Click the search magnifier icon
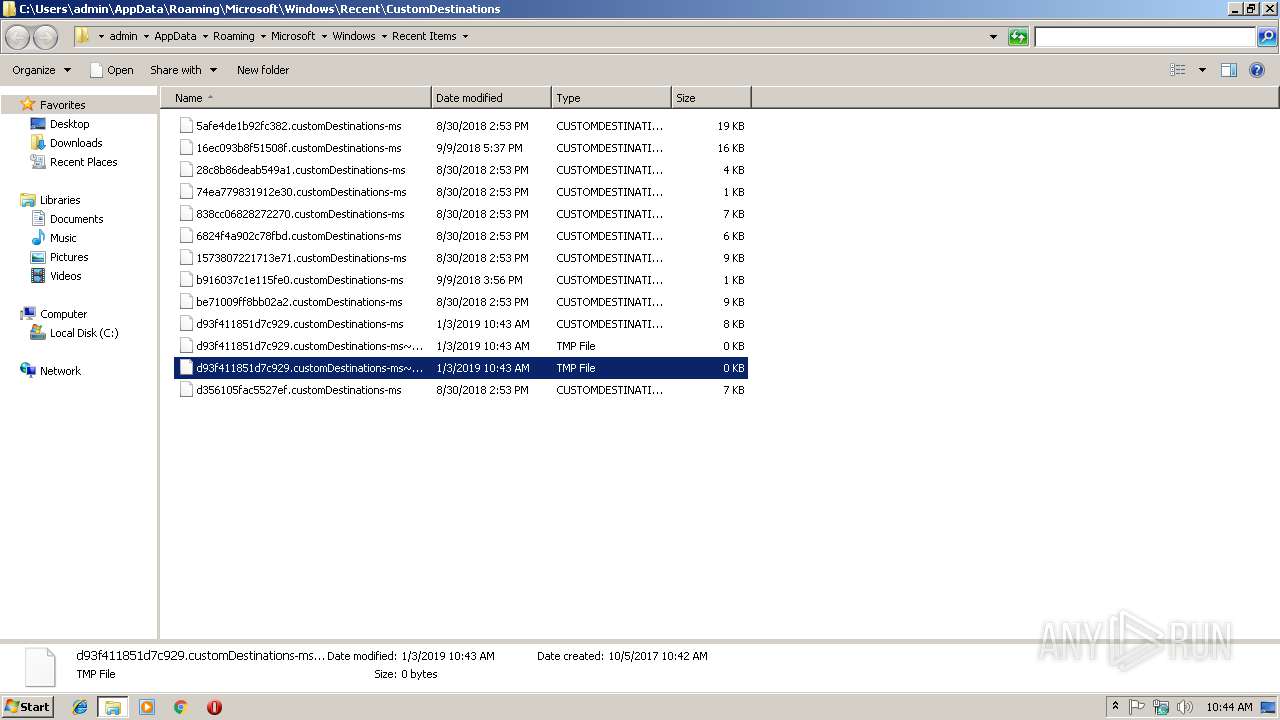 [1267, 37]
